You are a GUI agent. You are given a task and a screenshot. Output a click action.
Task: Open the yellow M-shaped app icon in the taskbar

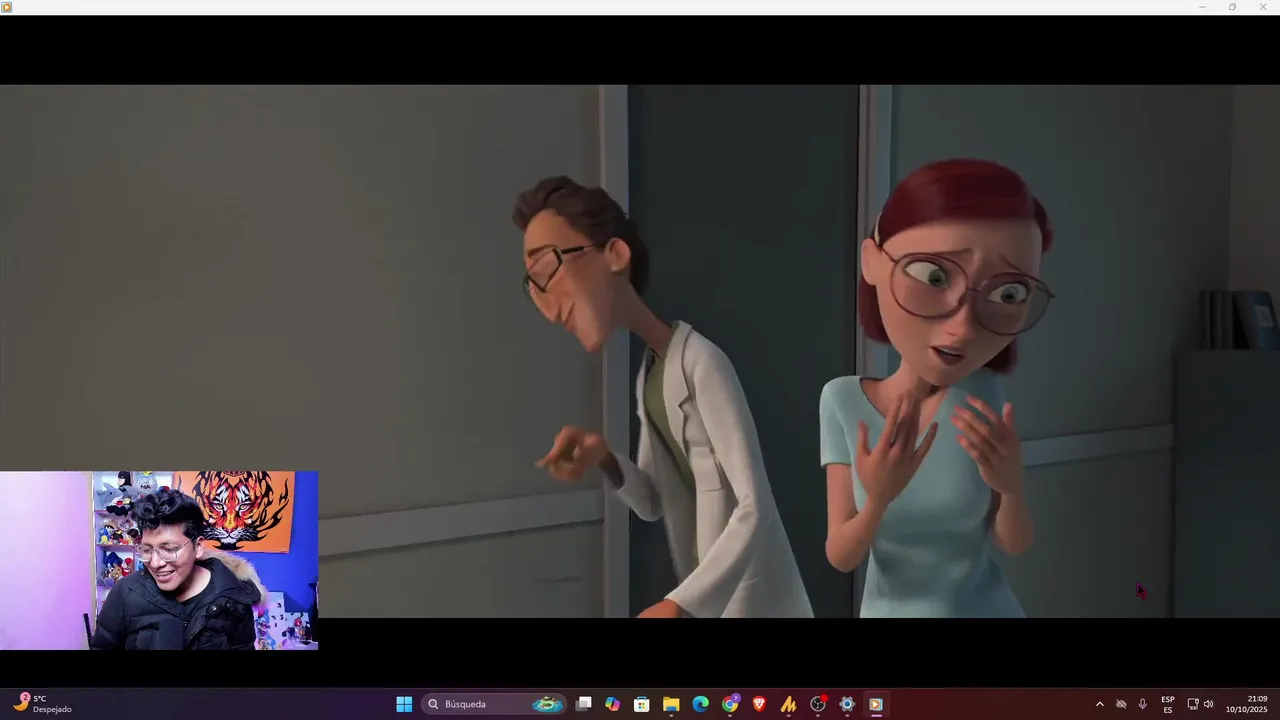(788, 704)
